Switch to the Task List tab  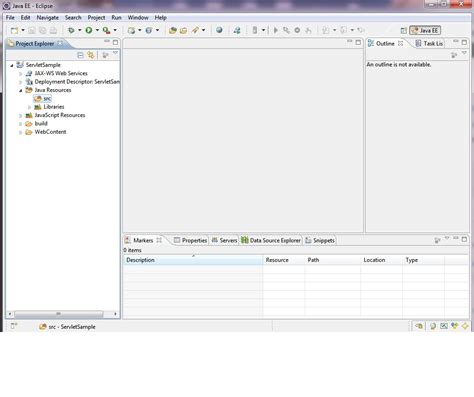pos(430,44)
